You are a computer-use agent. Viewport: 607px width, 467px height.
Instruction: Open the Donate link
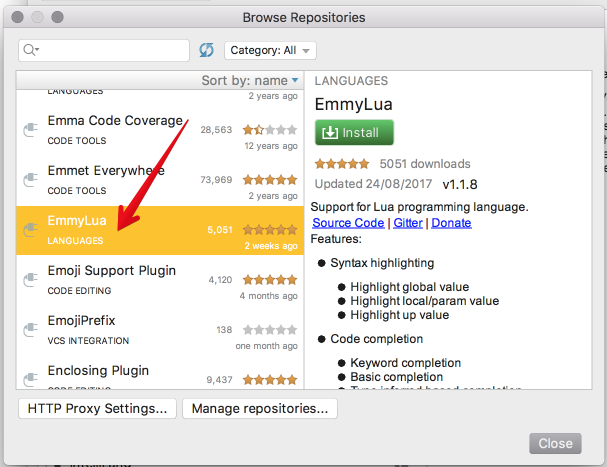click(x=451, y=223)
